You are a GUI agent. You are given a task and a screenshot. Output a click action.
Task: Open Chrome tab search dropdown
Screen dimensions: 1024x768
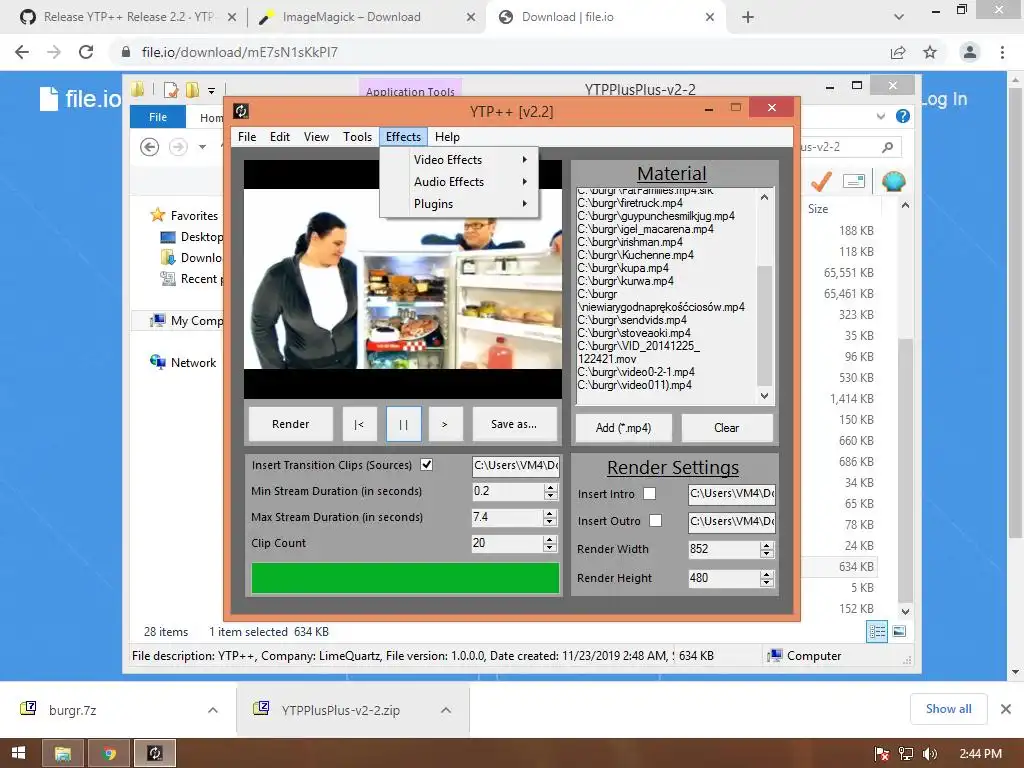pyautogui.click(x=899, y=17)
